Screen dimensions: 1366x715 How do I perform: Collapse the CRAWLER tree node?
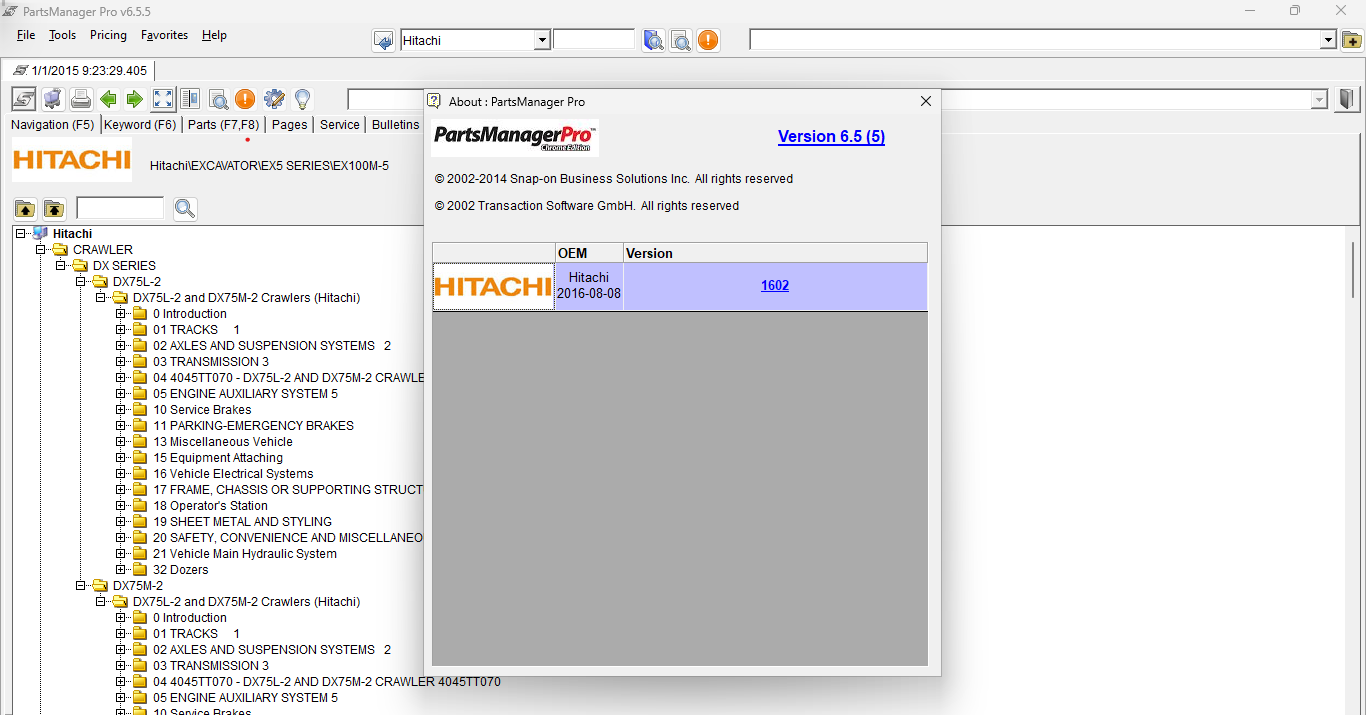(x=41, y=249)
